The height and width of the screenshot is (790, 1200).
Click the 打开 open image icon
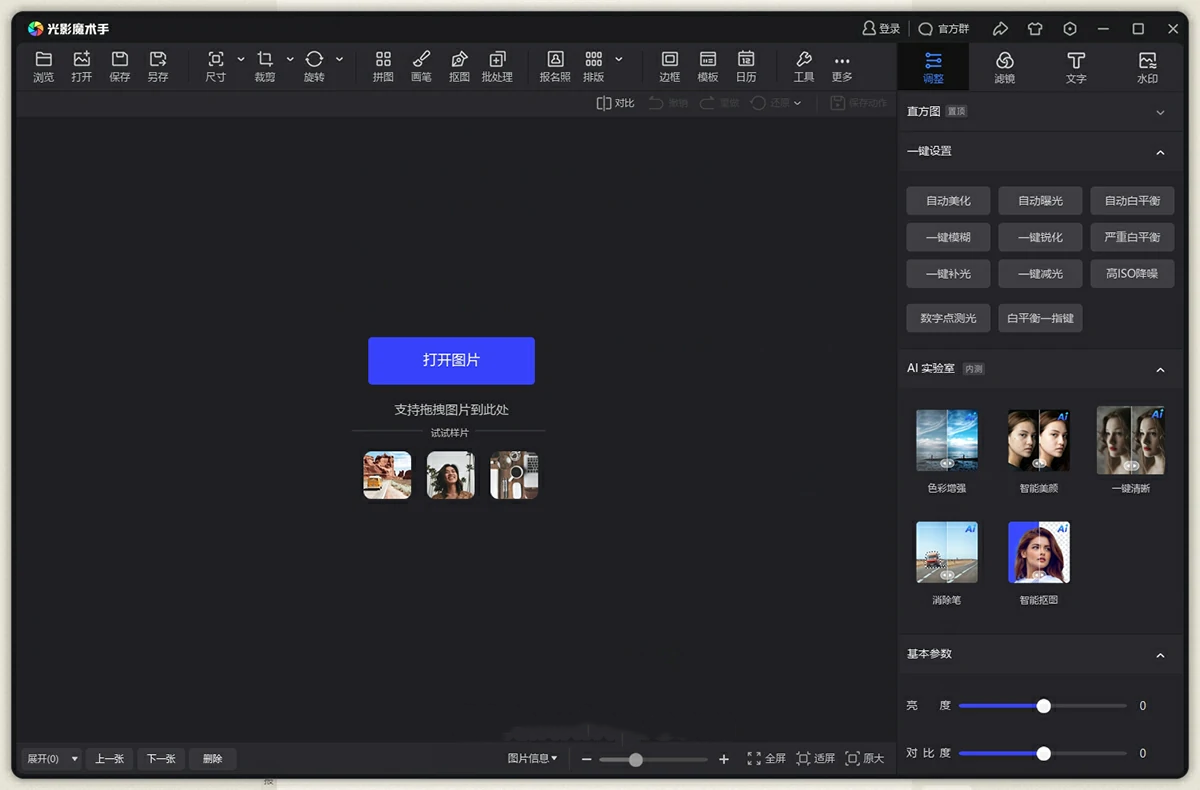pyautogui.click(x=82, y=67)
